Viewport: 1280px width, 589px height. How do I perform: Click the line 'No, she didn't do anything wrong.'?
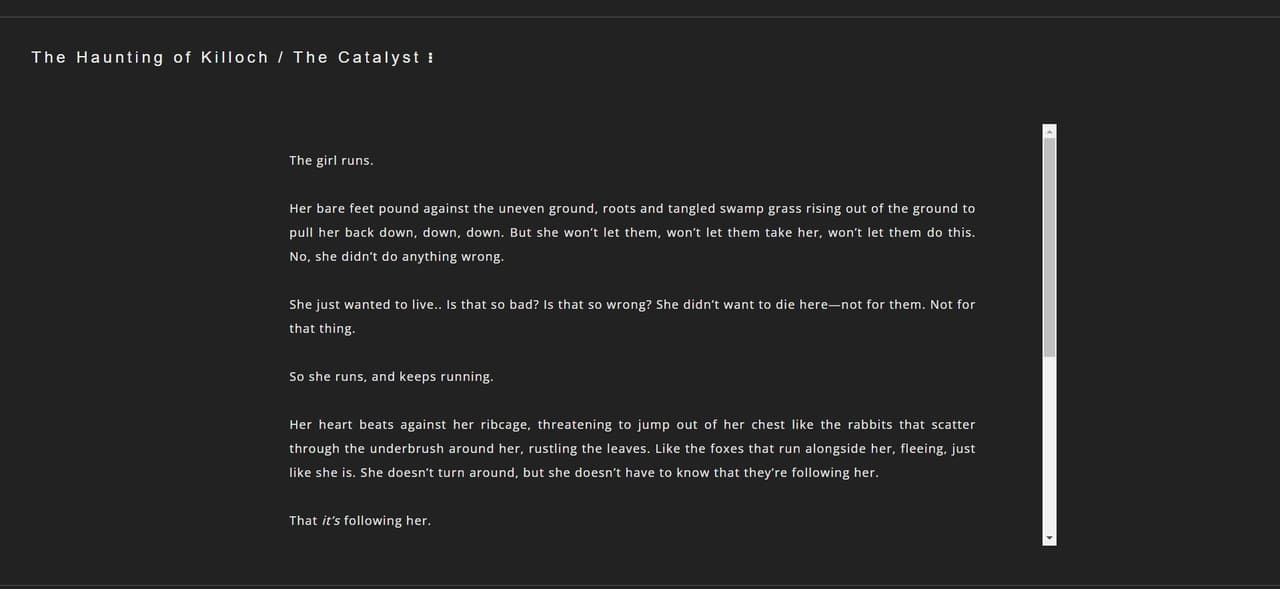tap(397, 257)
